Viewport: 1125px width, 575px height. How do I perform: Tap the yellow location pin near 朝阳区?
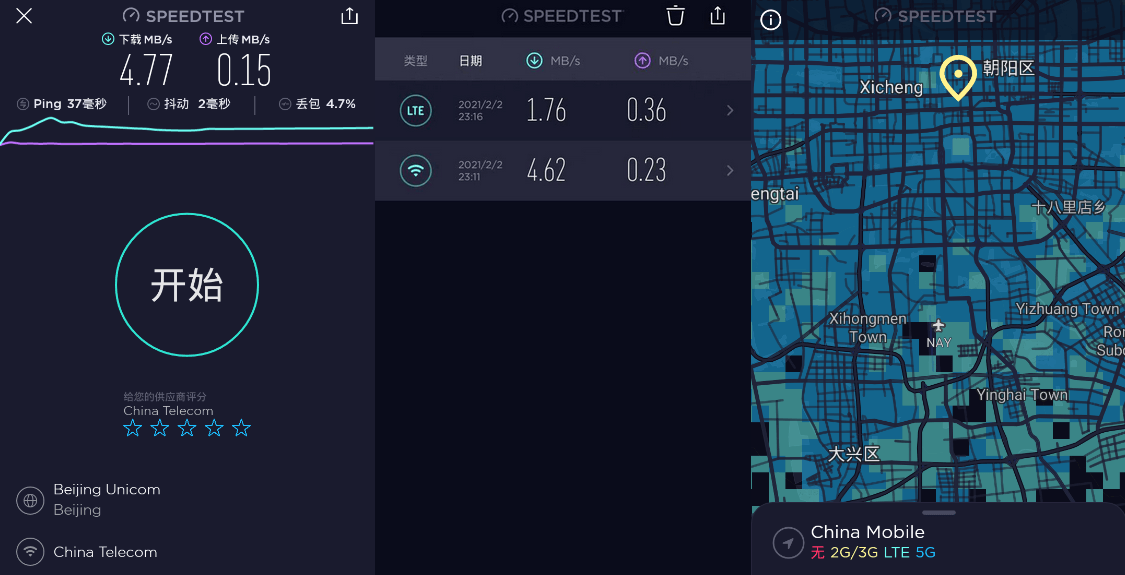tap(959, 78)
